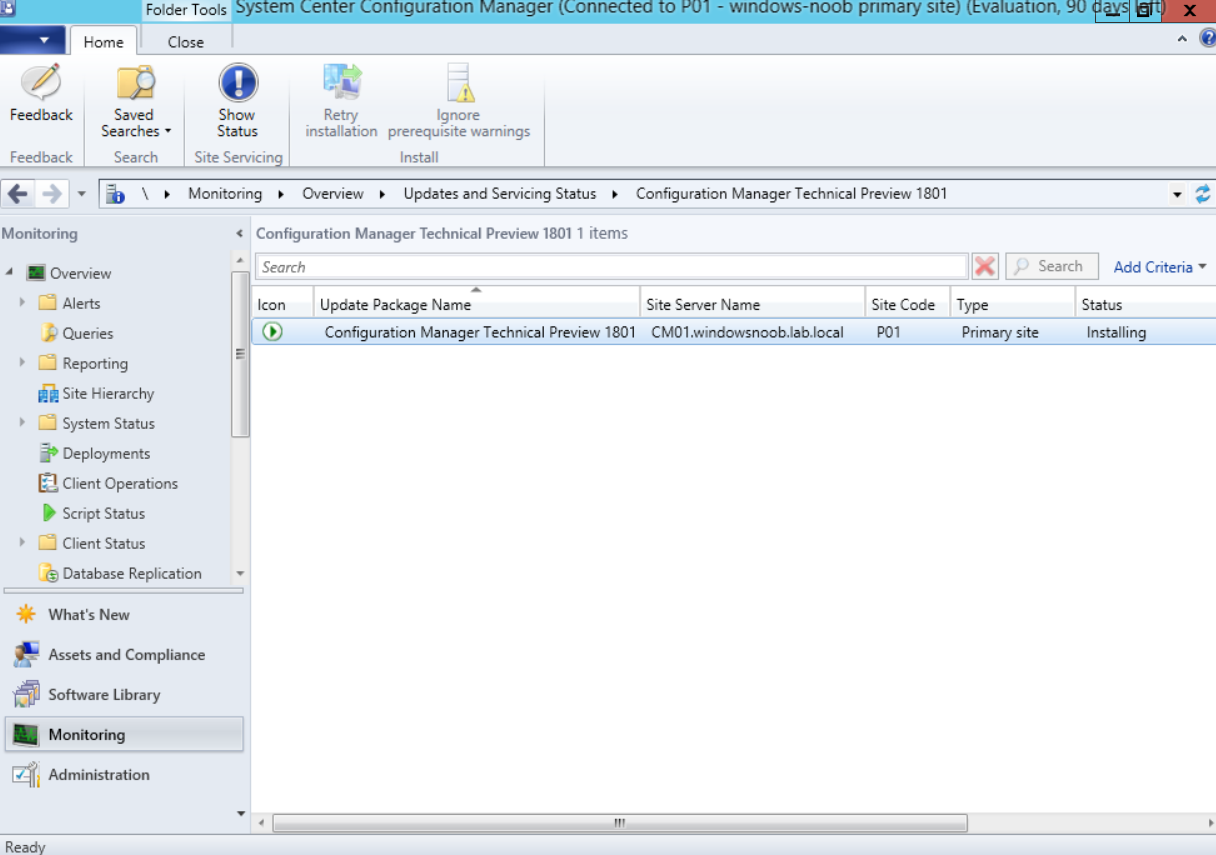Expand the Client Status tree node
This screenshot has width=1216, height=855.
[x=22, y=542]
